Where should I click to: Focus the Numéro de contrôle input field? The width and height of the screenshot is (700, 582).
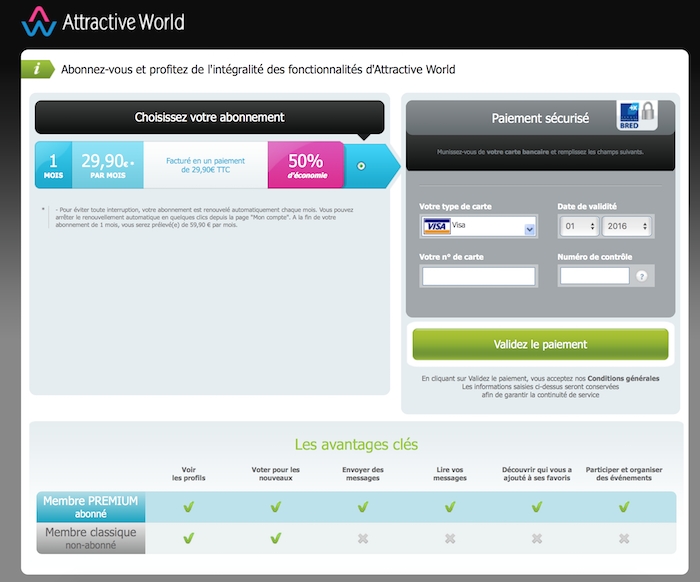[595, 276]
